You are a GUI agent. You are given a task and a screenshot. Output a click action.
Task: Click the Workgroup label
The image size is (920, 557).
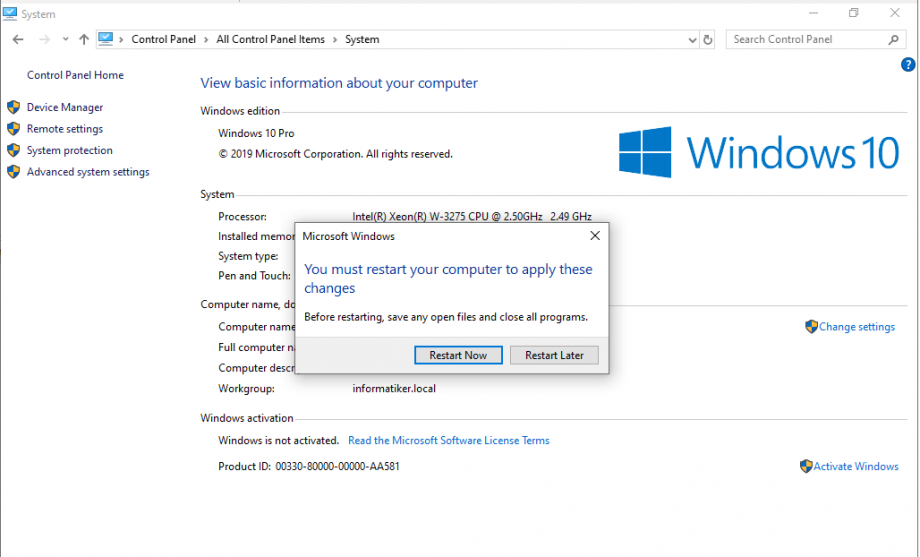tap(246, 389)
